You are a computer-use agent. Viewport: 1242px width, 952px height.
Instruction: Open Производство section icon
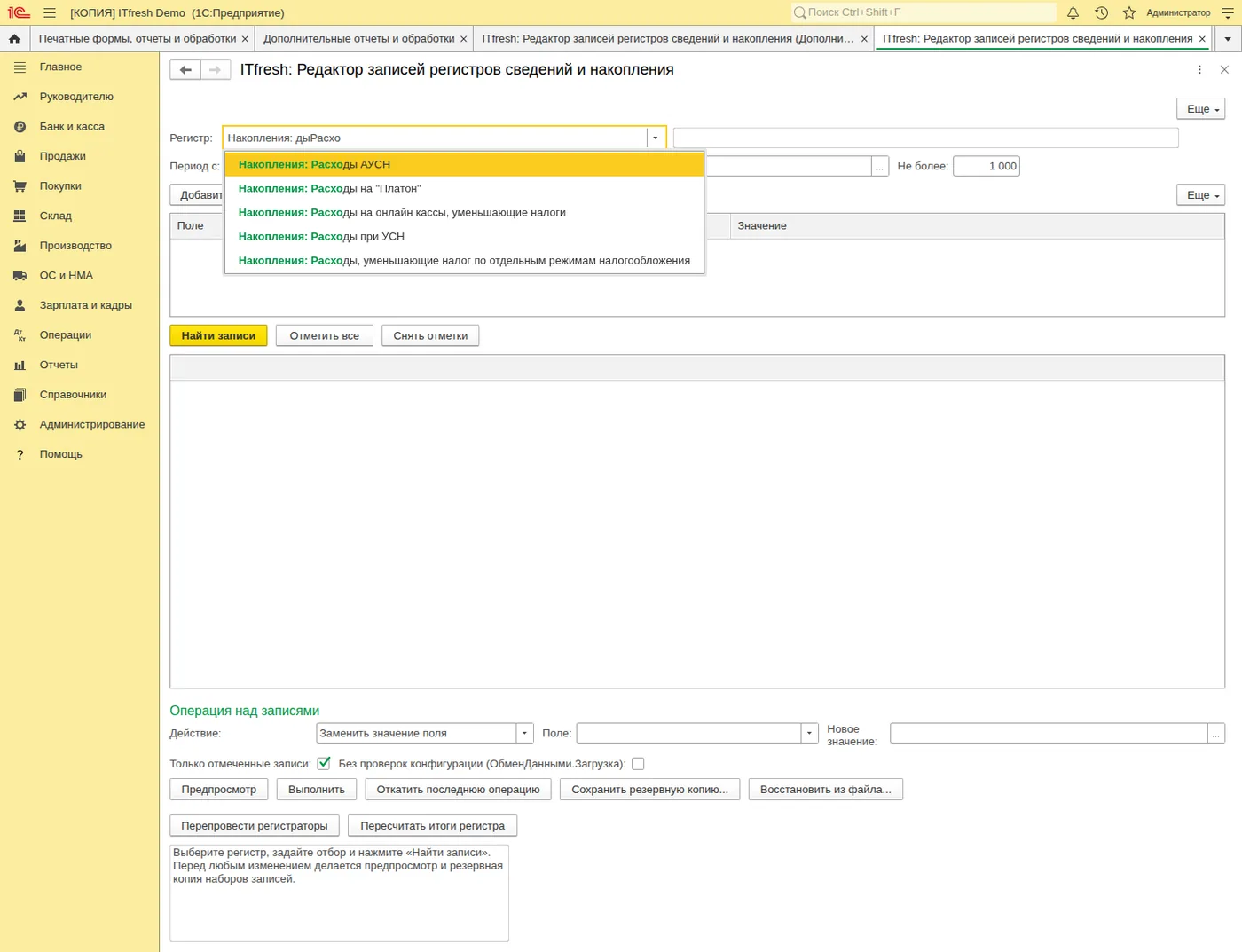coord(20,246)
